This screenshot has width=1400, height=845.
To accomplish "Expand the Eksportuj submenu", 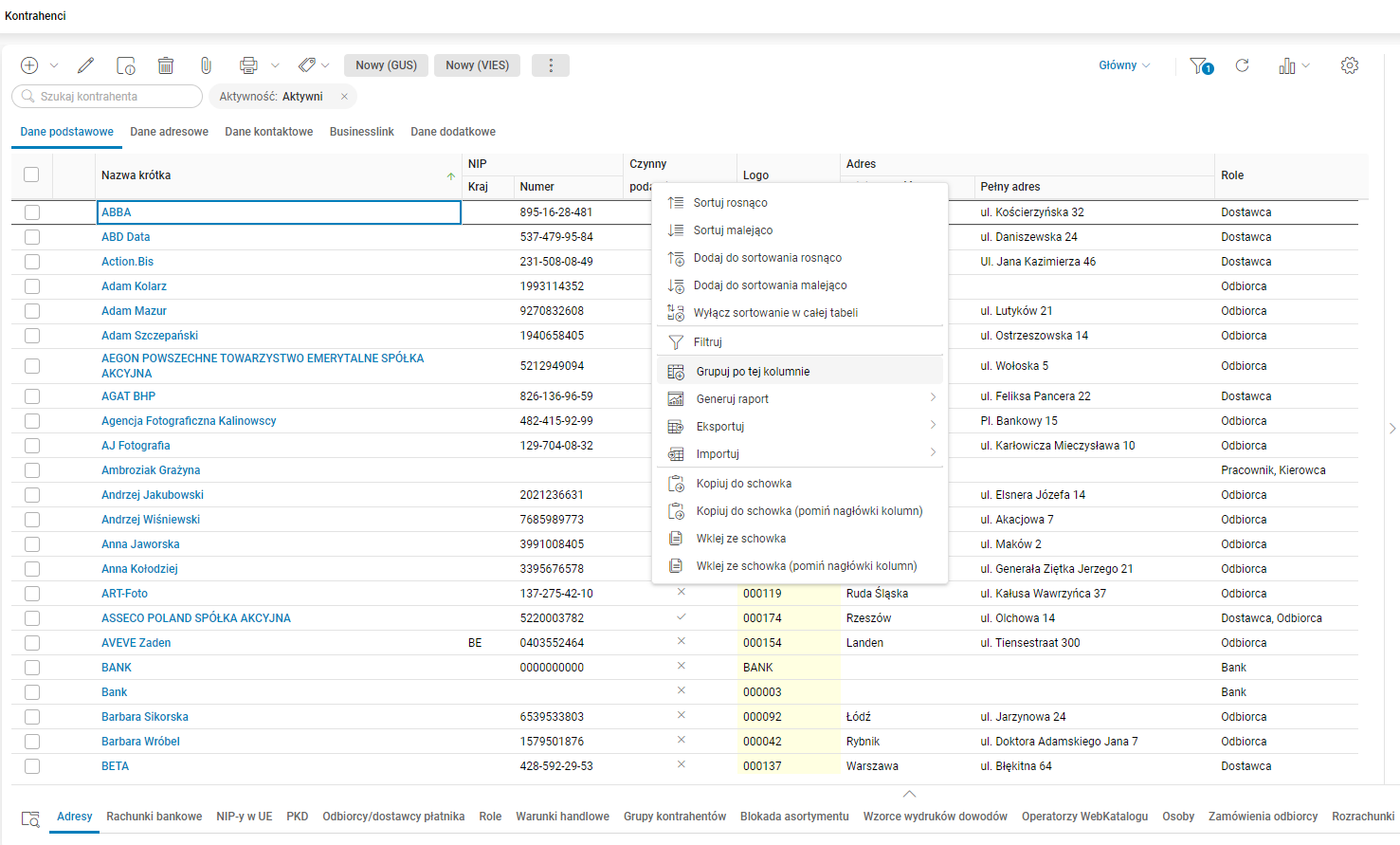I will (800, 427).
